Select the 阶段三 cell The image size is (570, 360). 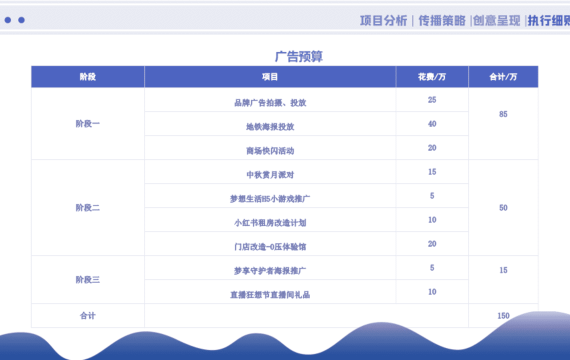[x=88, y=280]
